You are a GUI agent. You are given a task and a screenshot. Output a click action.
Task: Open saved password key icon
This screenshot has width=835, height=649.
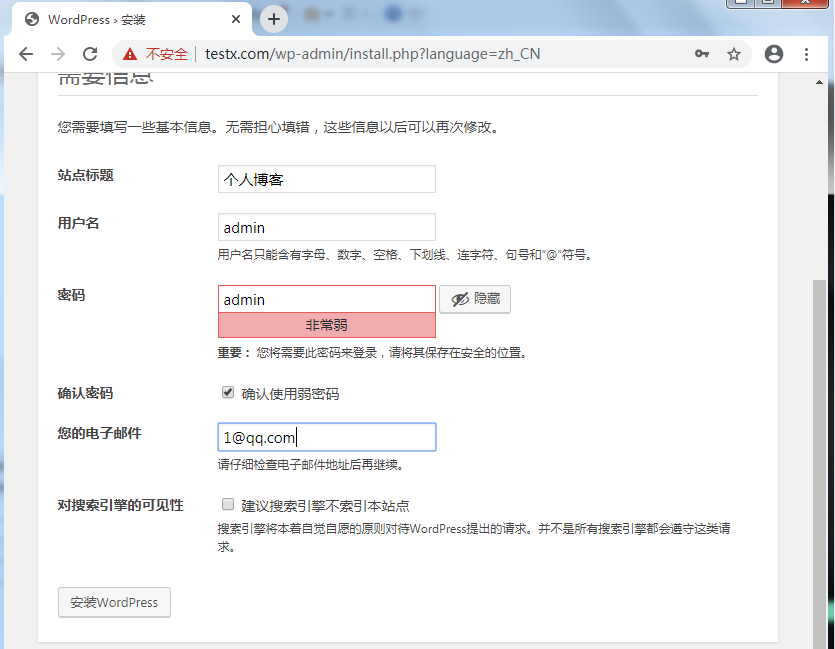click(702, 54)
